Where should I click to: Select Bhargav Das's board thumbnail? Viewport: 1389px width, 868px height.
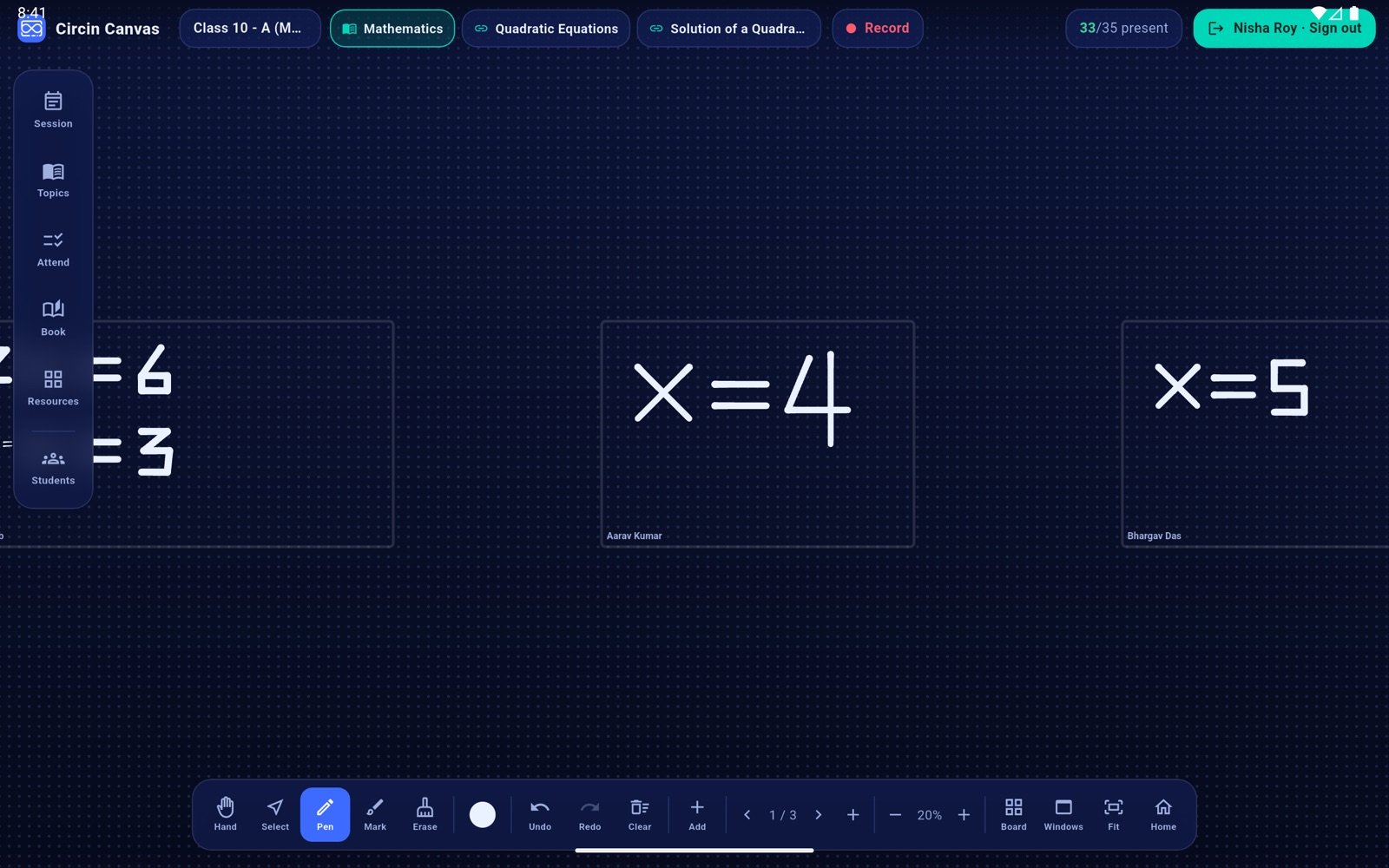[x=1255, y=434]
